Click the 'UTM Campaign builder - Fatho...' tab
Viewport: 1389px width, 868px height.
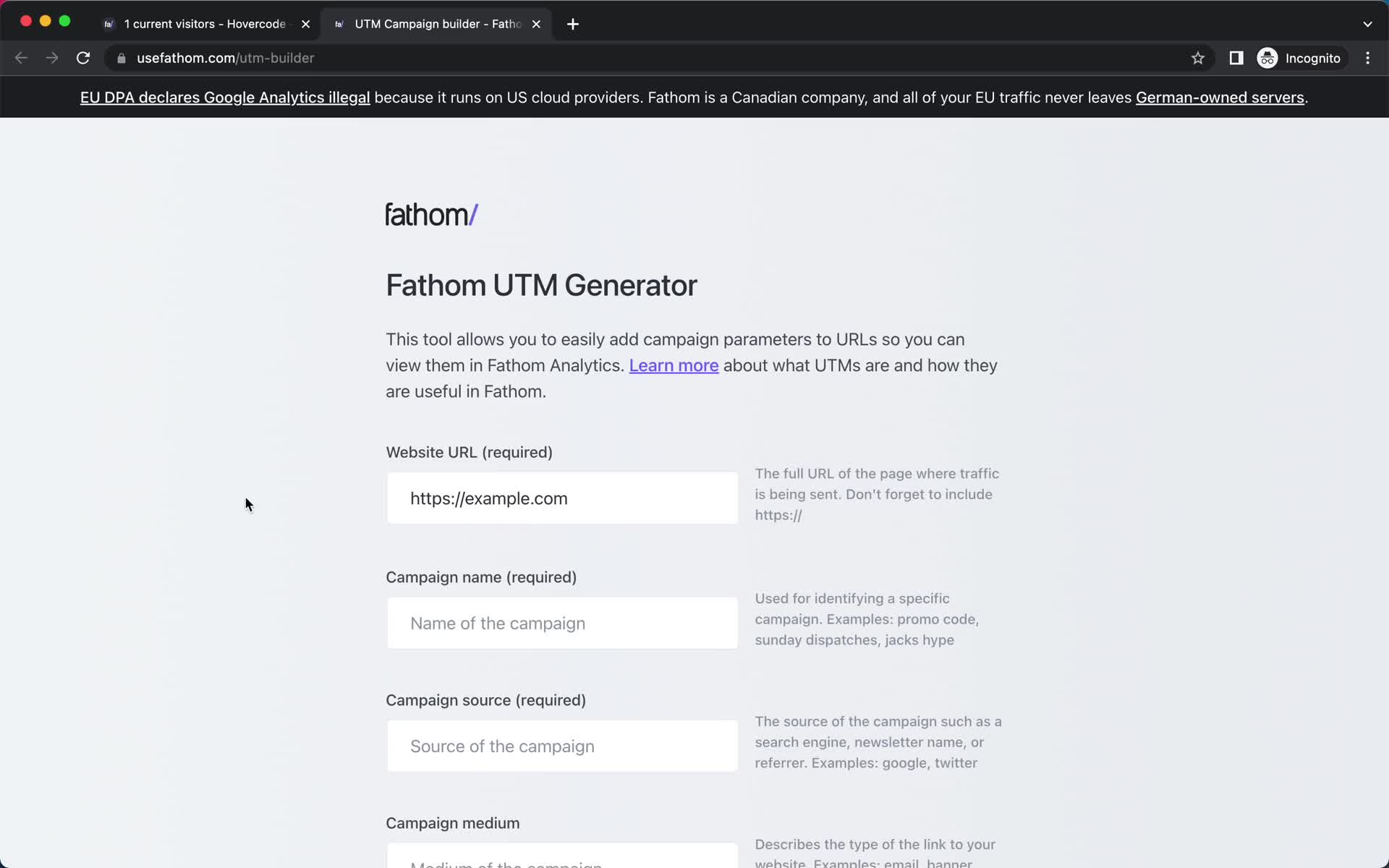[x=437, y=23]
